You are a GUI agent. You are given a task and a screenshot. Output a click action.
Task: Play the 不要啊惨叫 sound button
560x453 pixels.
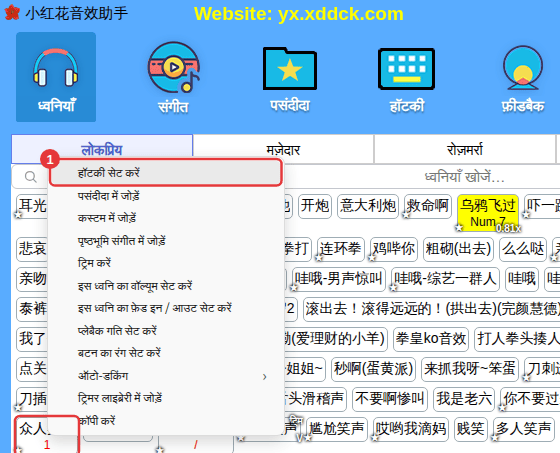click(x=390, y=399)
